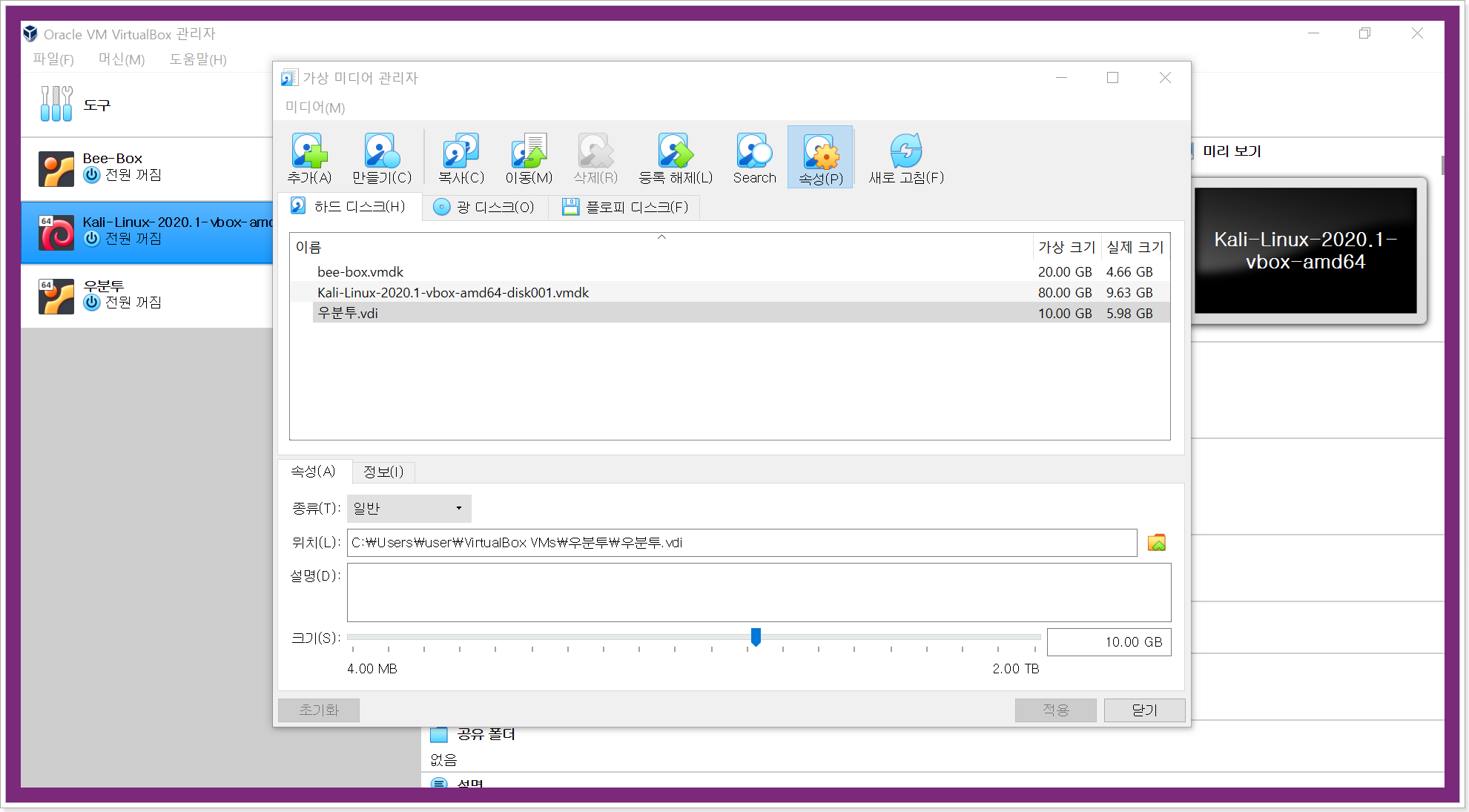Switch to the 하드 디스크(H) tab
Image resolution: width=1469 pixels, height=812 pixels.
[x=349, y=207]
